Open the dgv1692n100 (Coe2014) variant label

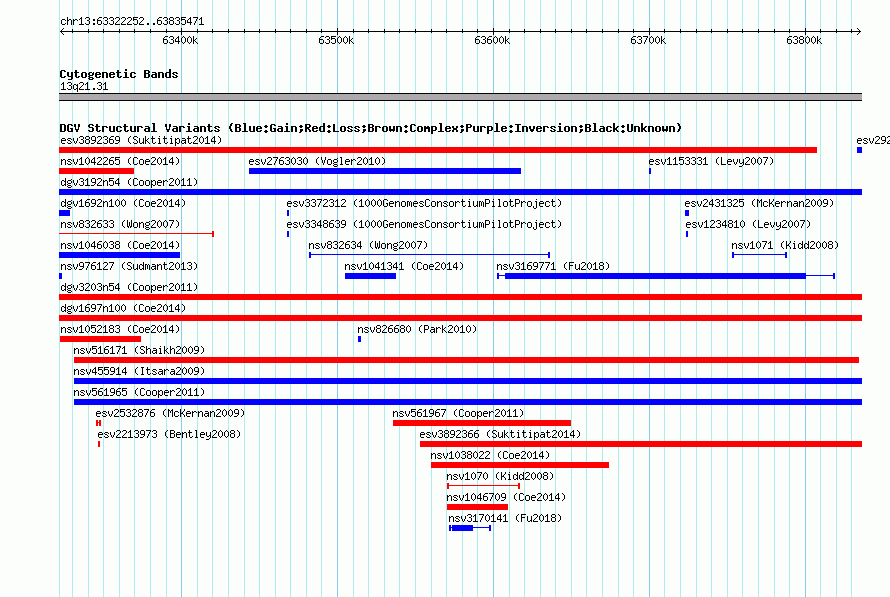[x=123, y=203]
